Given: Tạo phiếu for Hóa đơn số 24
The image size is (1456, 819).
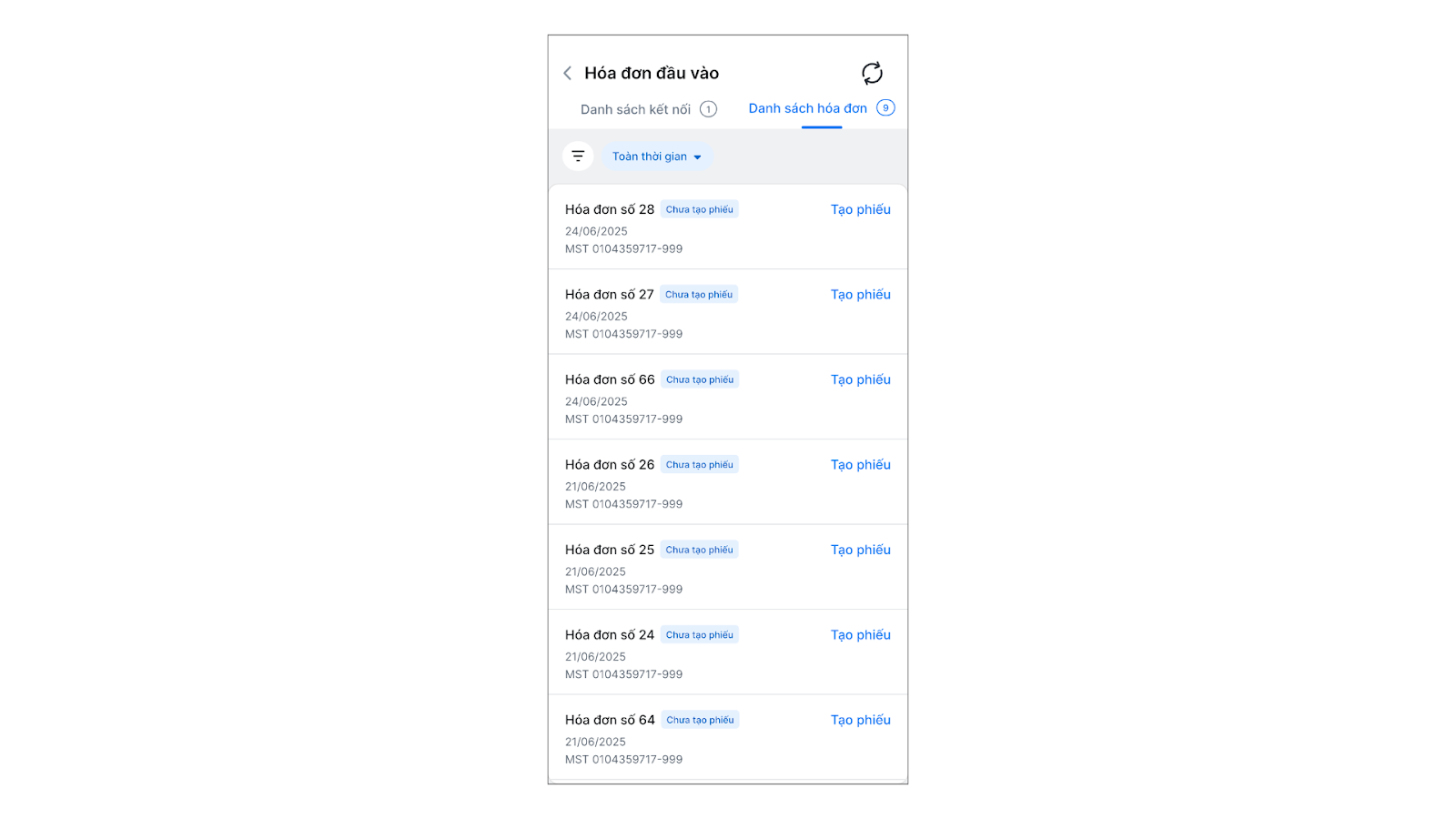Looking at the screenshot, I should click(x=860, y=635).
